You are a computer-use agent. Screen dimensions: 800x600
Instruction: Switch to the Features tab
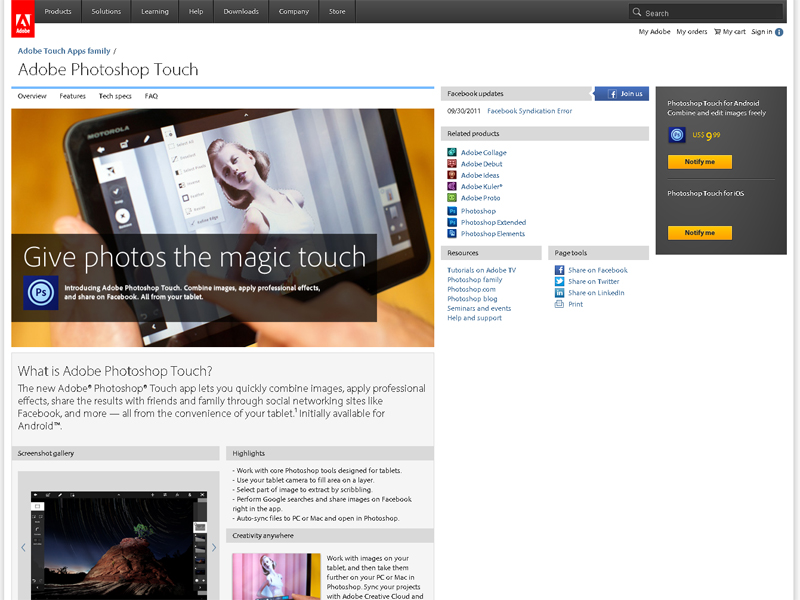click(x=72, y=96)
